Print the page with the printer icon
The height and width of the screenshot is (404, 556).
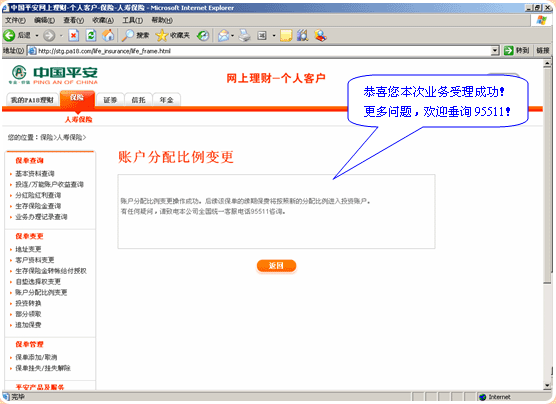point(244,35)
